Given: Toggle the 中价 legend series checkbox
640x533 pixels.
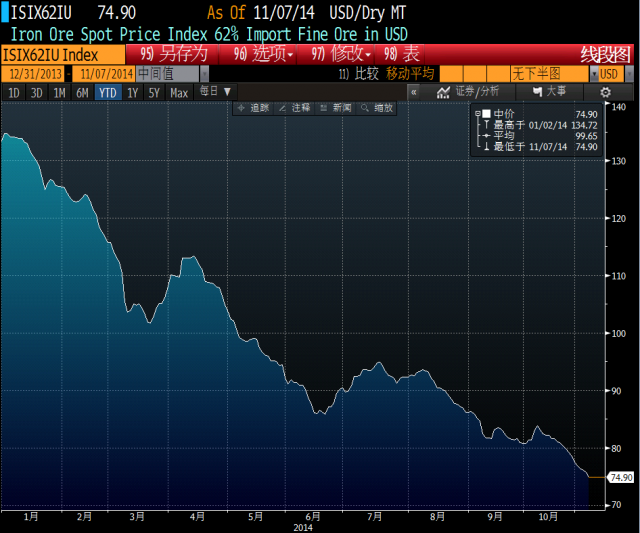Looking at the screenshot, I should pos(487,114).
